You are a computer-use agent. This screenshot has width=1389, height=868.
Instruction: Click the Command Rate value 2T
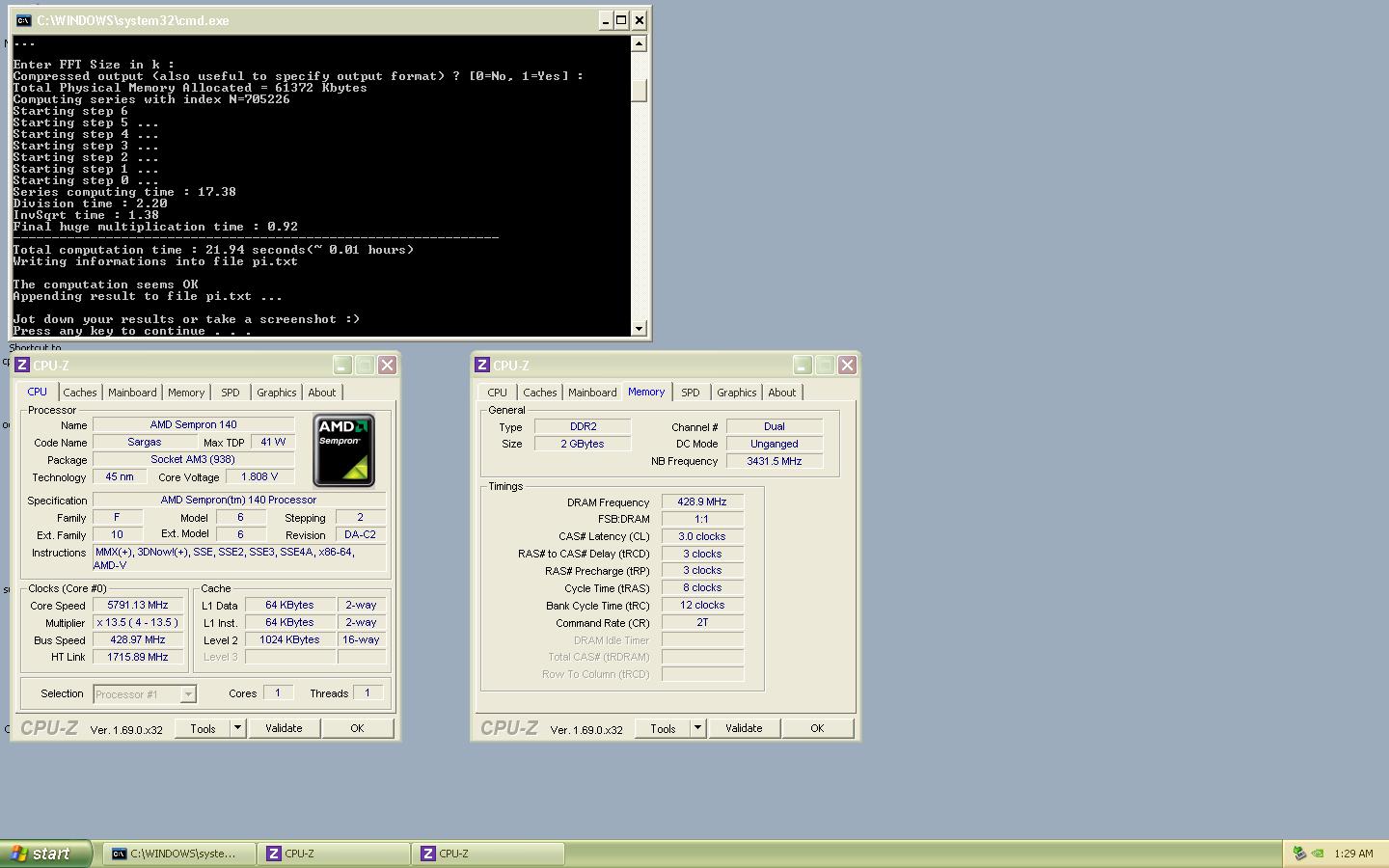(x=702, y=622)
